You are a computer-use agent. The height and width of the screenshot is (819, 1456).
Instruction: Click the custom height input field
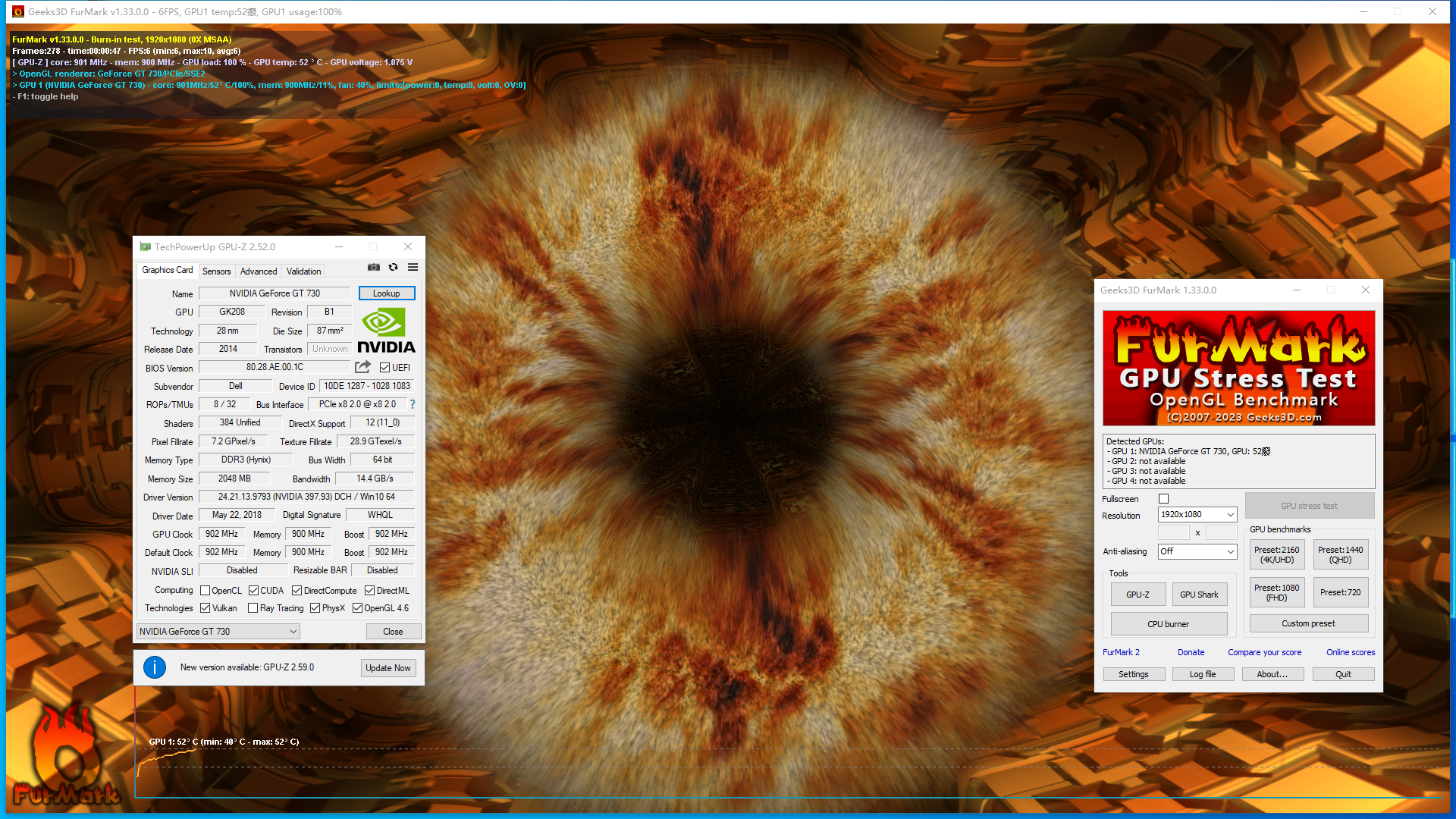1221,532
